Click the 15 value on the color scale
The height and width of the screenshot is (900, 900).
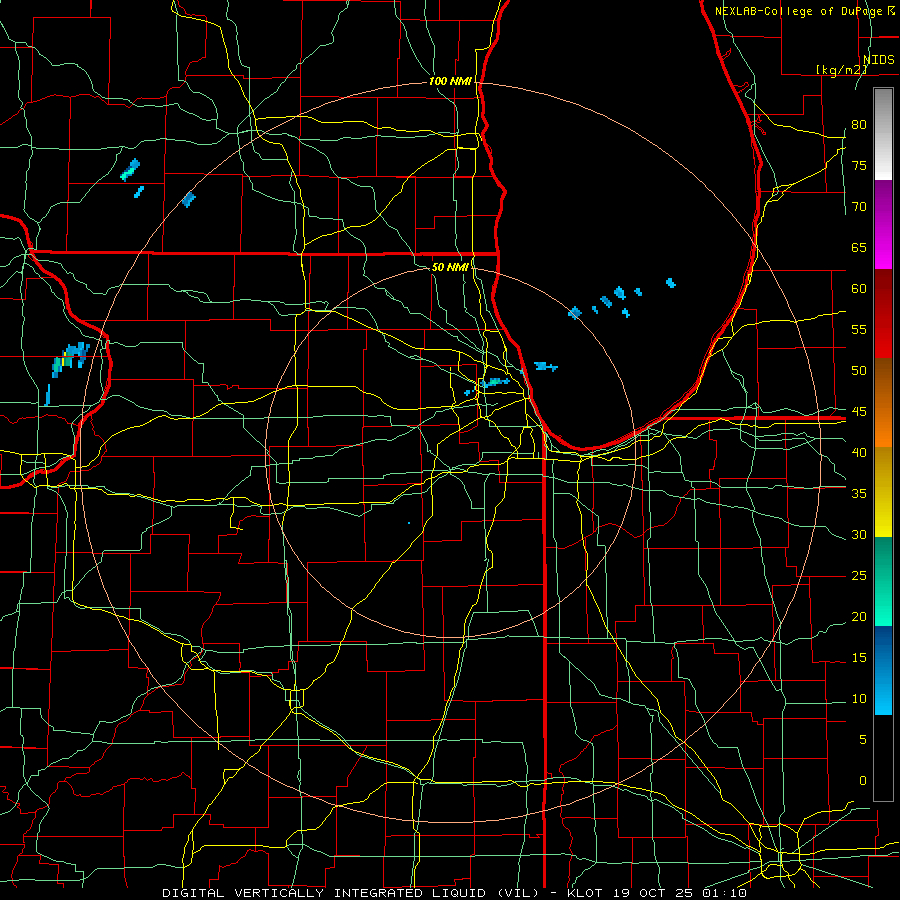[859, 657]
